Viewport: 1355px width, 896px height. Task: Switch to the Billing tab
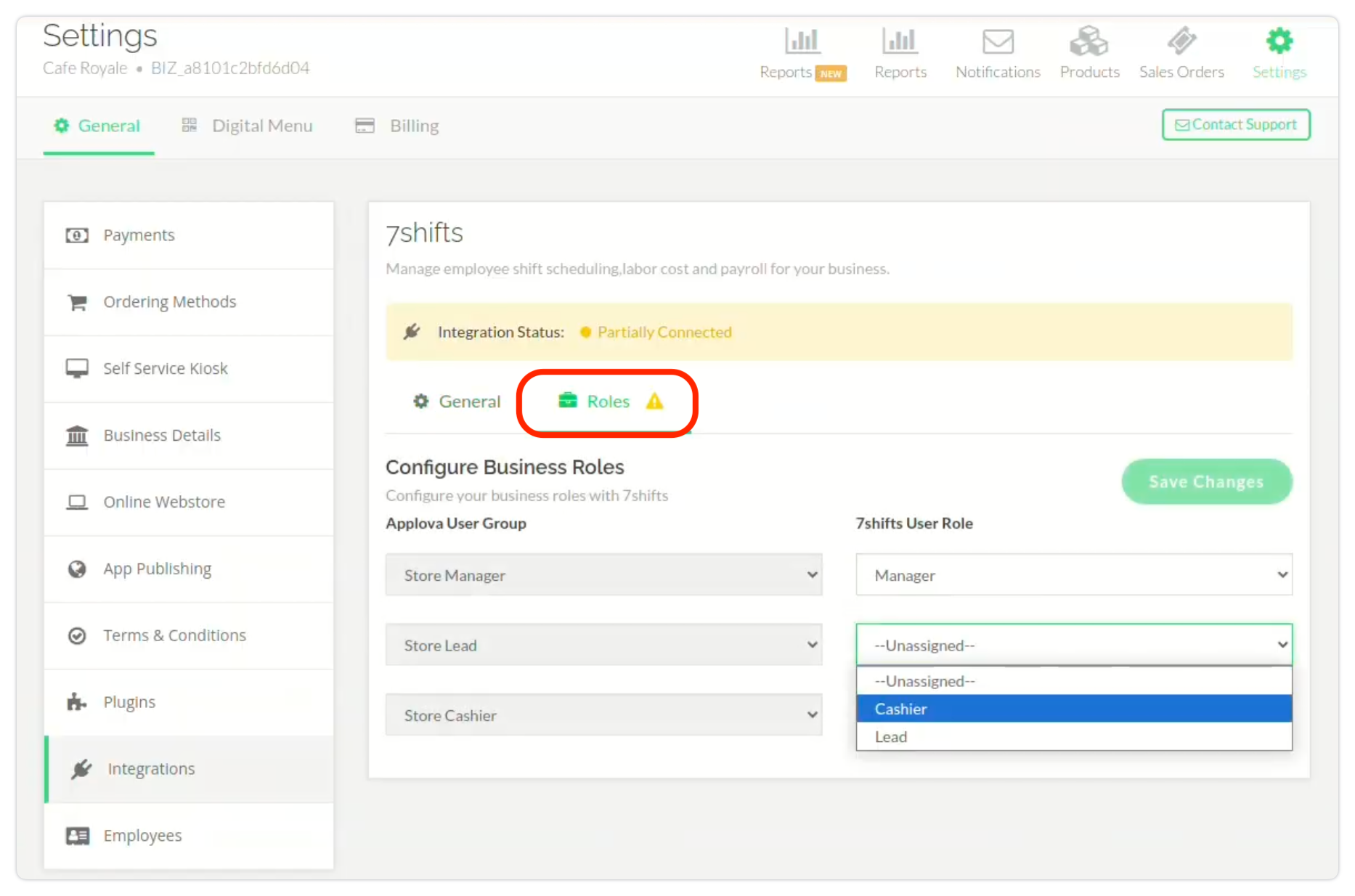pyautogui.click(x=397, y=126)
